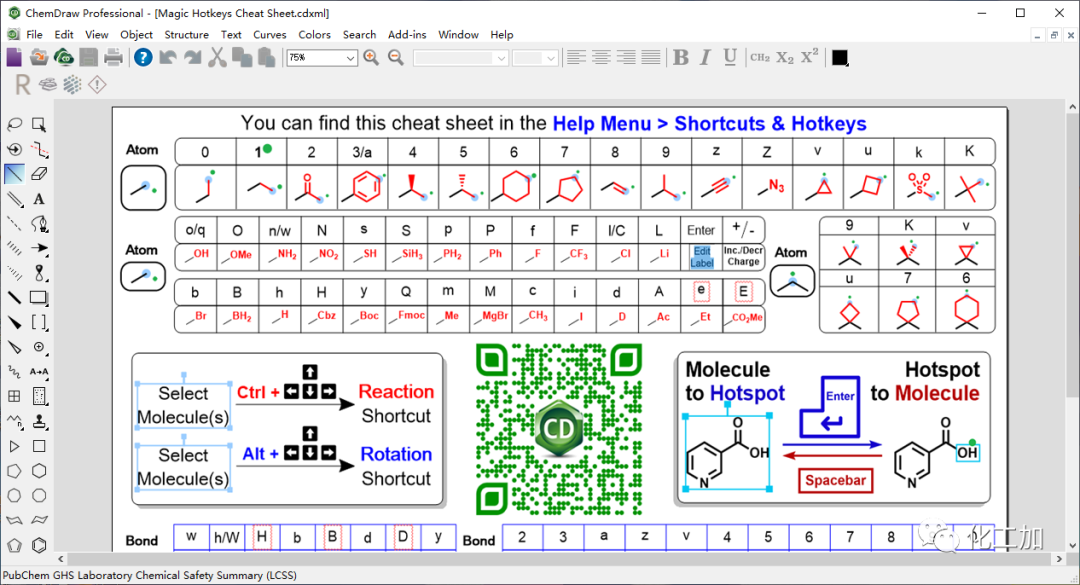Screen dimensions: 1080x585
Task: Toggle Bold text formatting
Action: [681, 58]
